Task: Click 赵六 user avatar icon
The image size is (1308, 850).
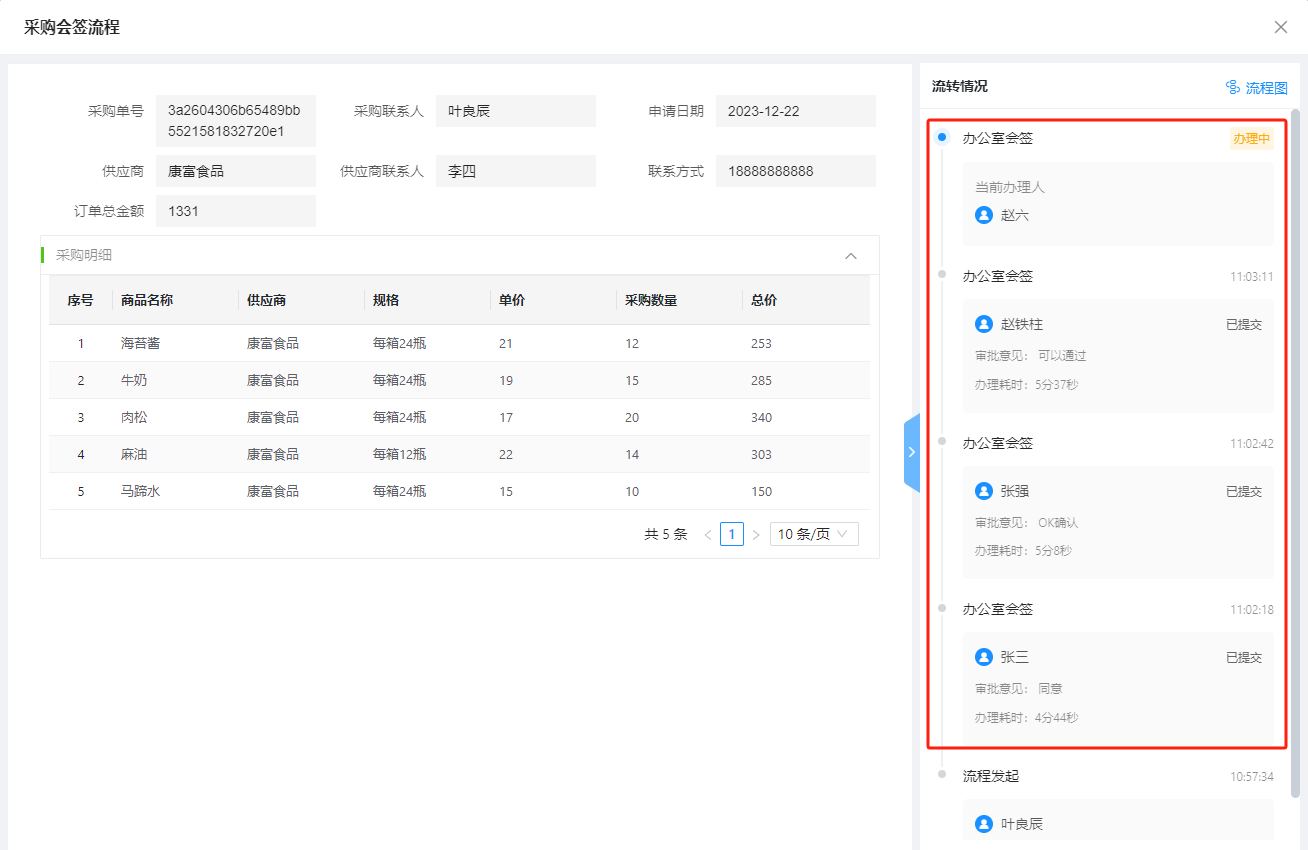Action: [x=984, y=215]
